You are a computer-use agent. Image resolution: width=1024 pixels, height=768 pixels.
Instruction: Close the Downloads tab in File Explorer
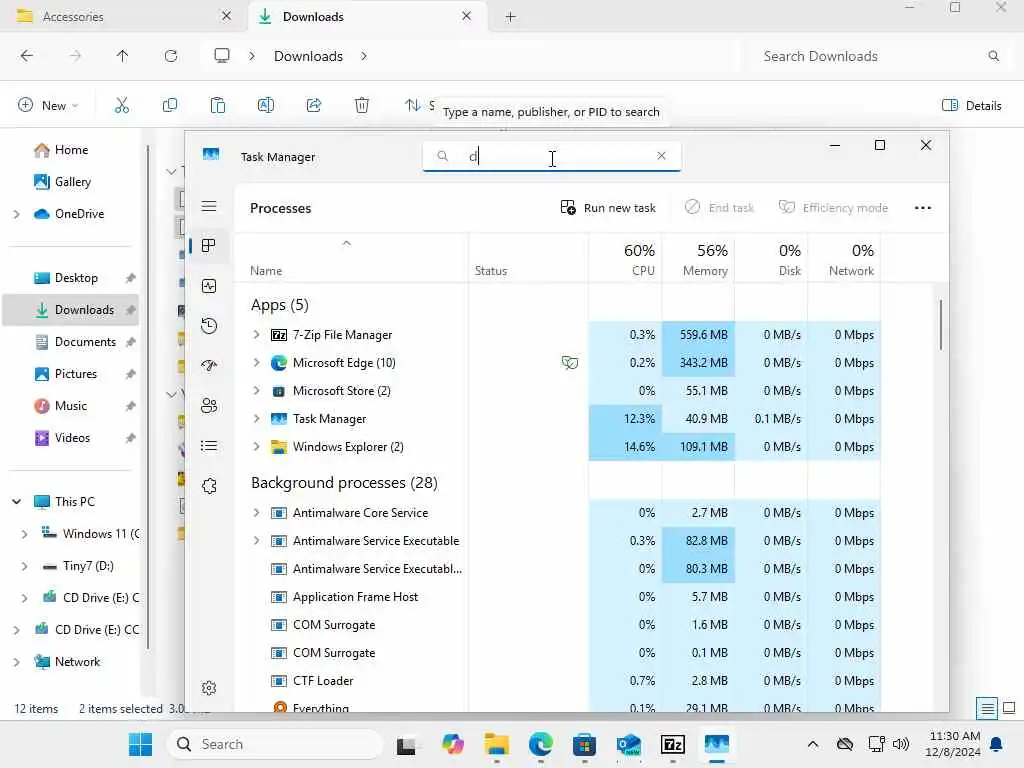point(466,16)
